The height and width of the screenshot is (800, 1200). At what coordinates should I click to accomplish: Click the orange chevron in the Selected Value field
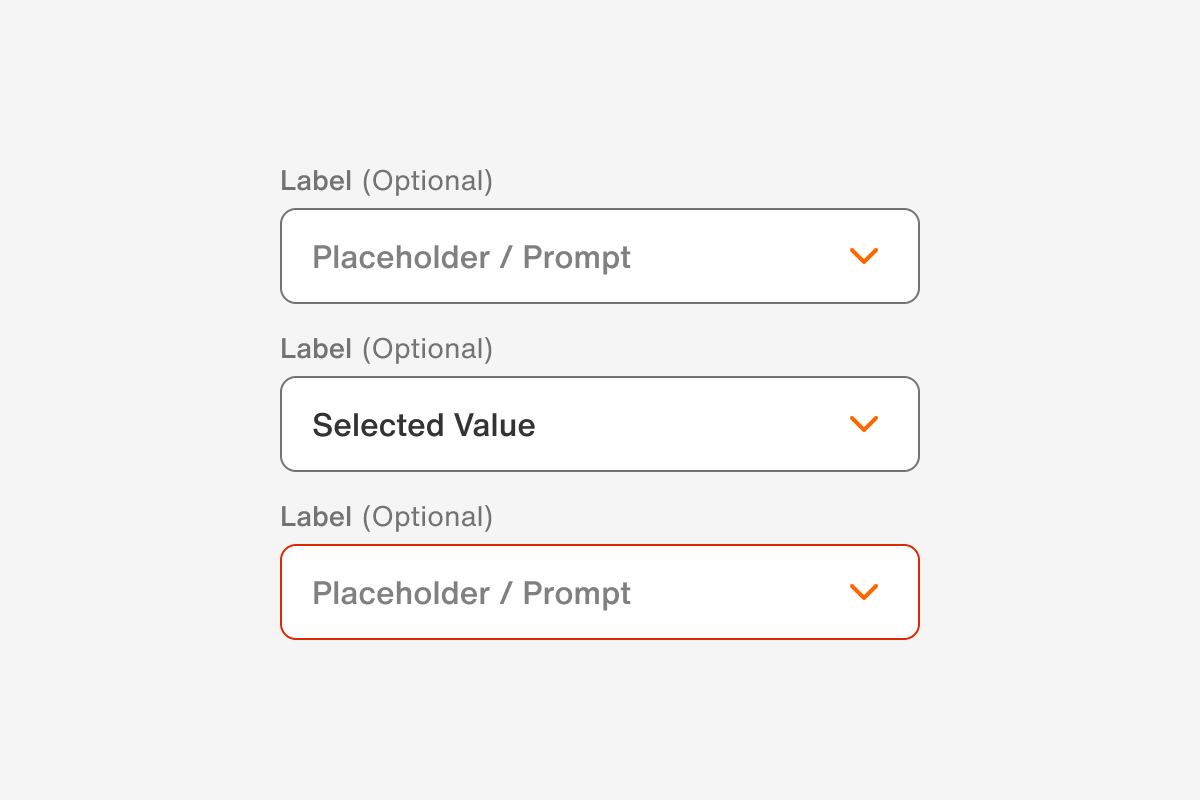(x=864, y=424)
